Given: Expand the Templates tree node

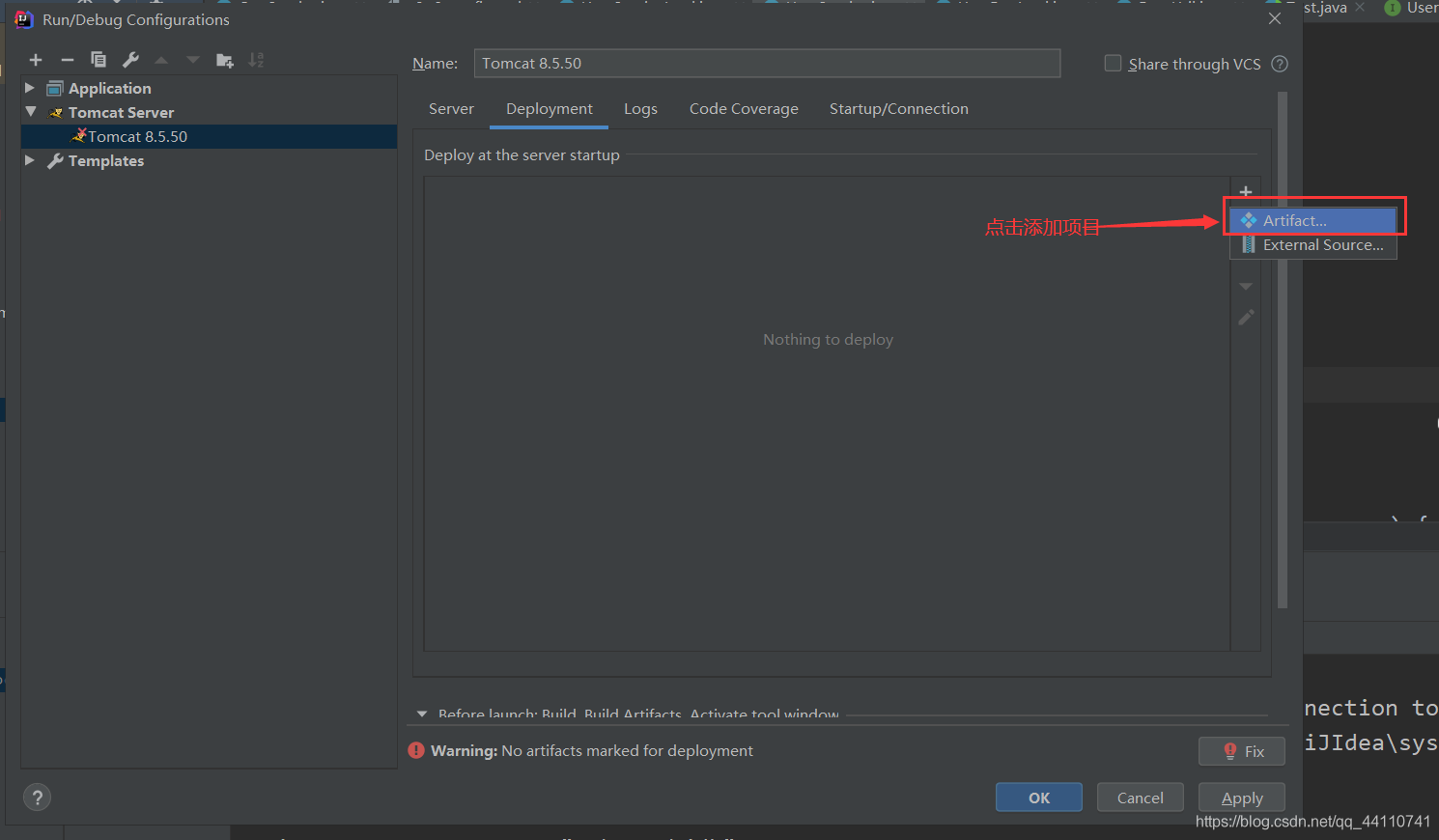Looking at the screenshot, I should pyautogui.click(x=30, y=160).
